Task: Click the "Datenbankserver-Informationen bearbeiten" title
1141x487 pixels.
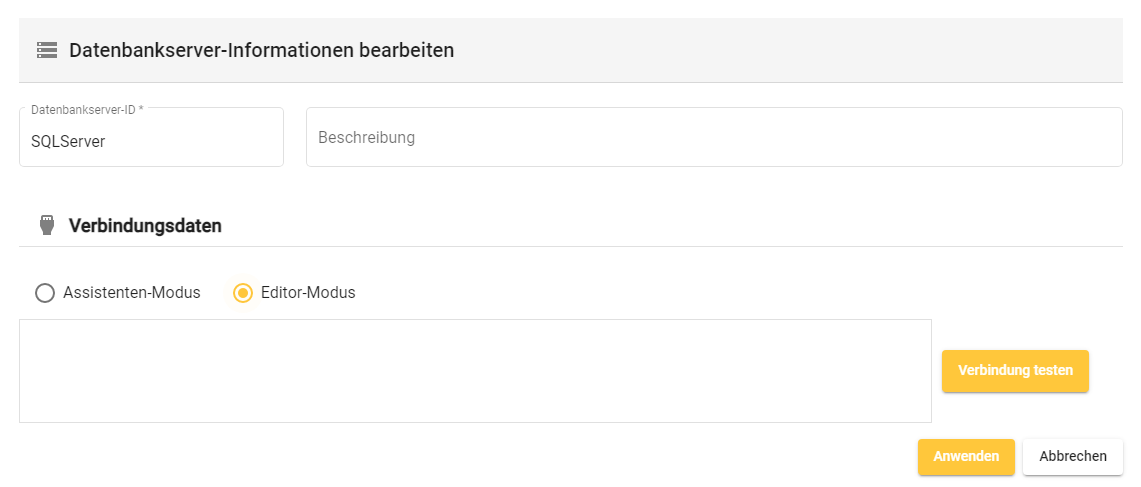Action: (261, 49)
